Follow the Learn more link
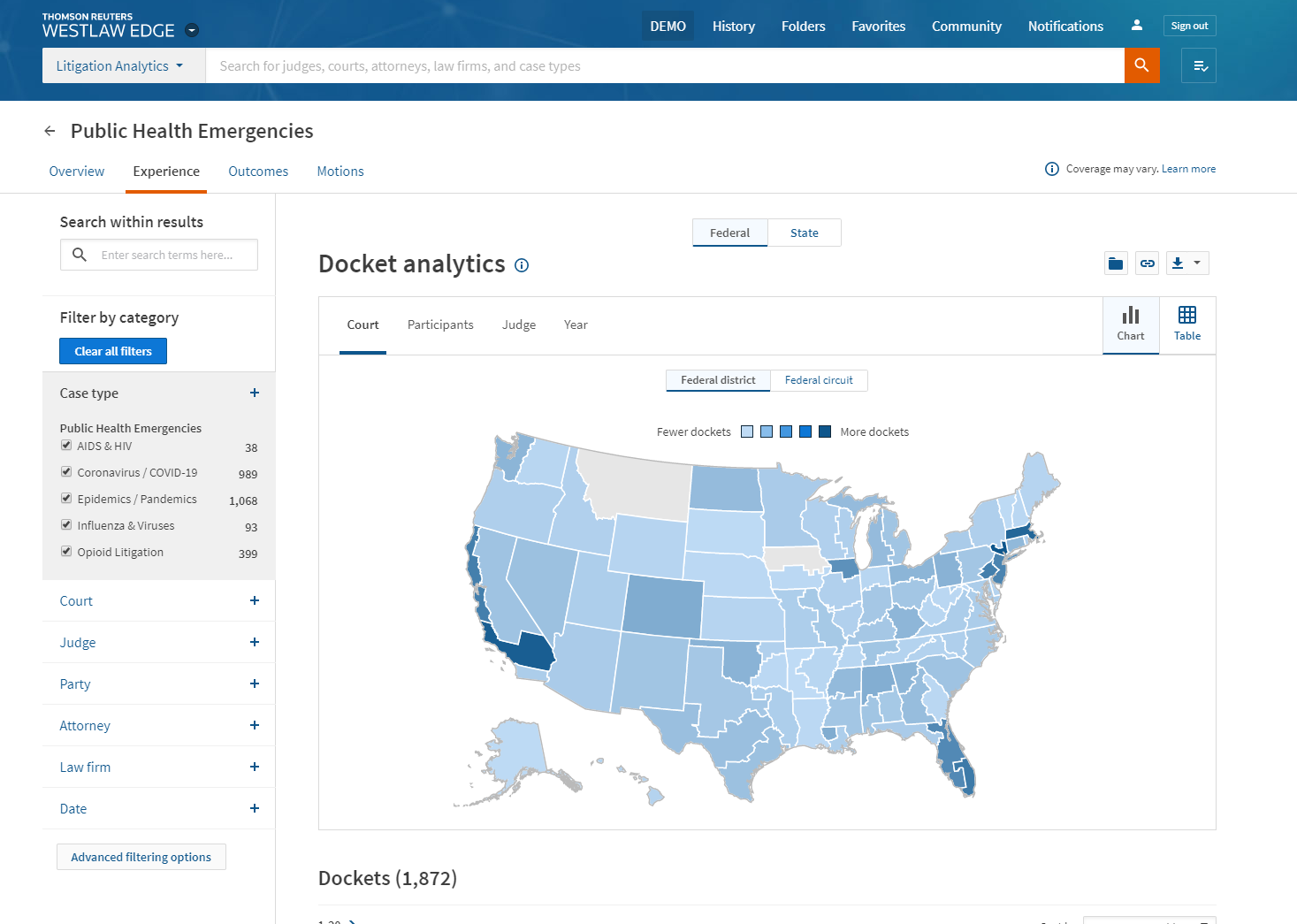This screenshot has height=924, width=1297. [x=1188, y=169]
